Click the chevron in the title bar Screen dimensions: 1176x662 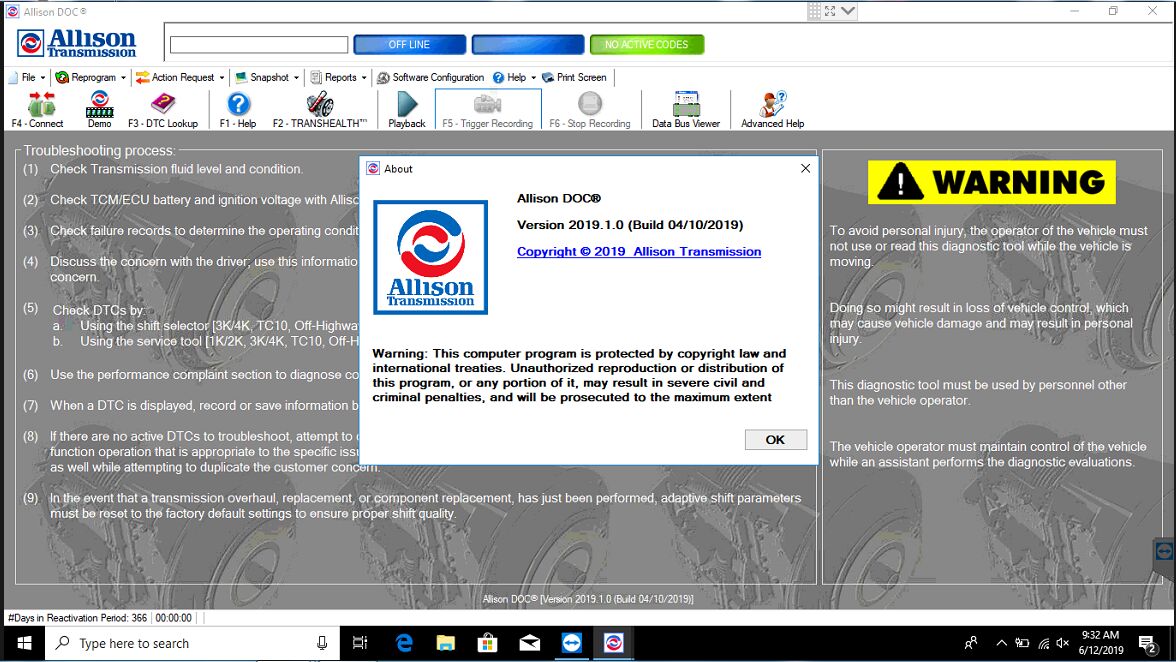pos(848,11)
